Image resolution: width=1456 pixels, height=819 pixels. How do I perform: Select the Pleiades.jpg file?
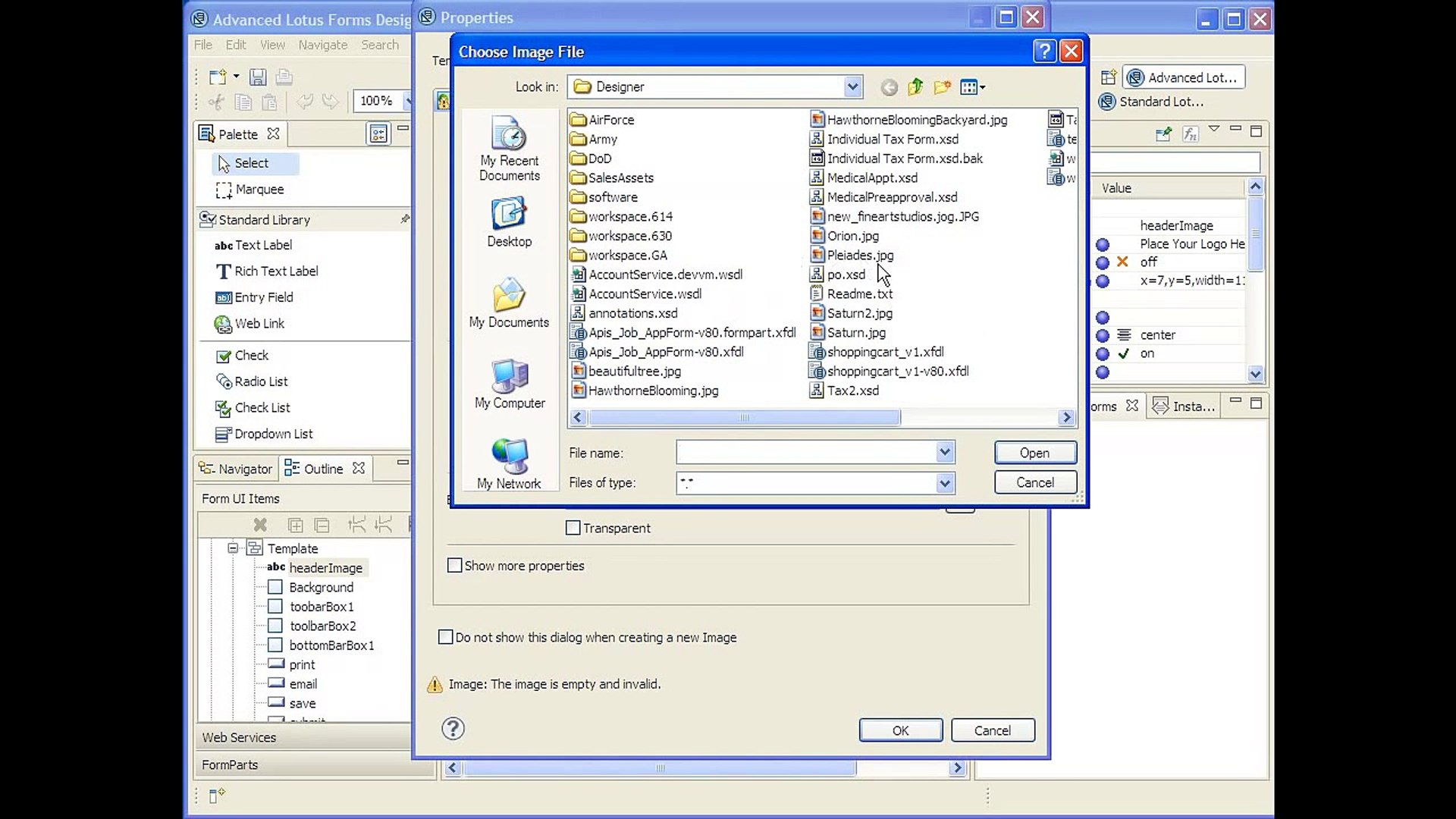pos(859,256)
